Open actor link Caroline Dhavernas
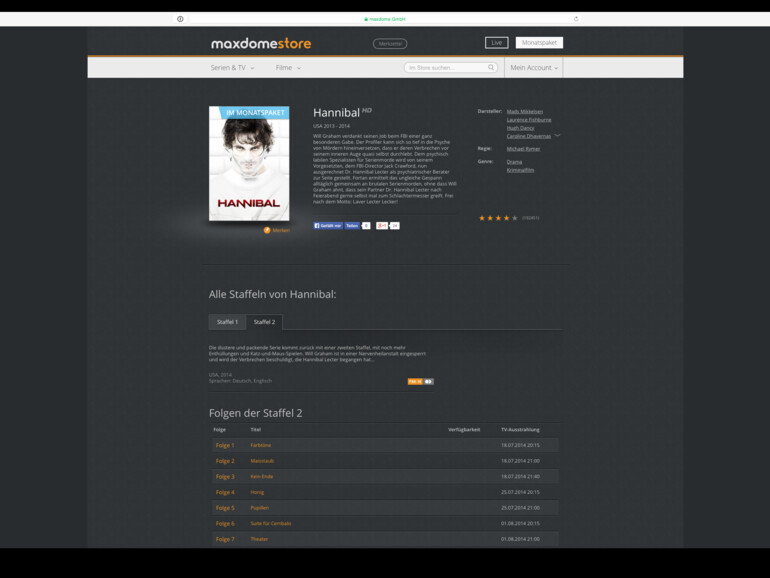This screenshot has height=578, width=770. pyautogui.click(x=528, y=136)
